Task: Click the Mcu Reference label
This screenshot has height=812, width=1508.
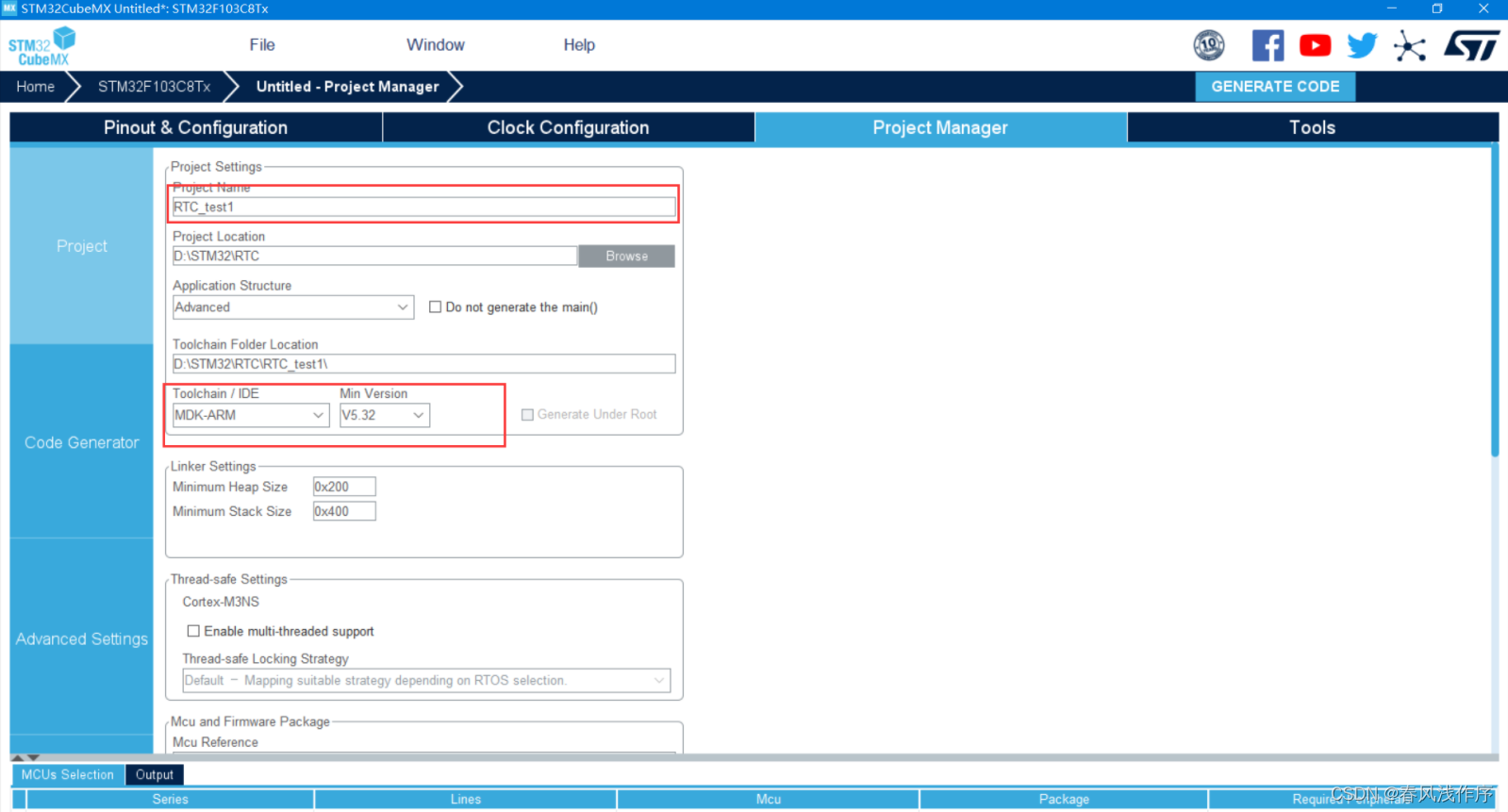Action: click(x=215, y=742)
